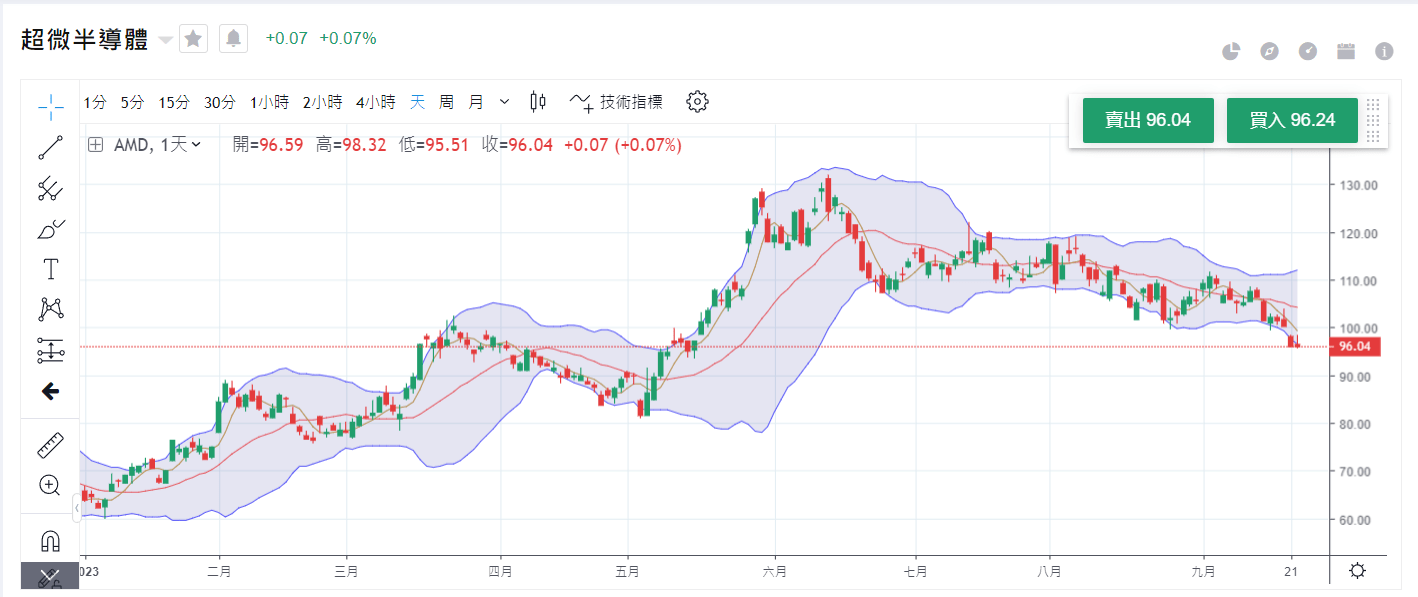This screenshot has width=1418, height=597.
Task: Choose the pitchfork drawing tool
Action: pyautogui.click(x=50, y=188)
